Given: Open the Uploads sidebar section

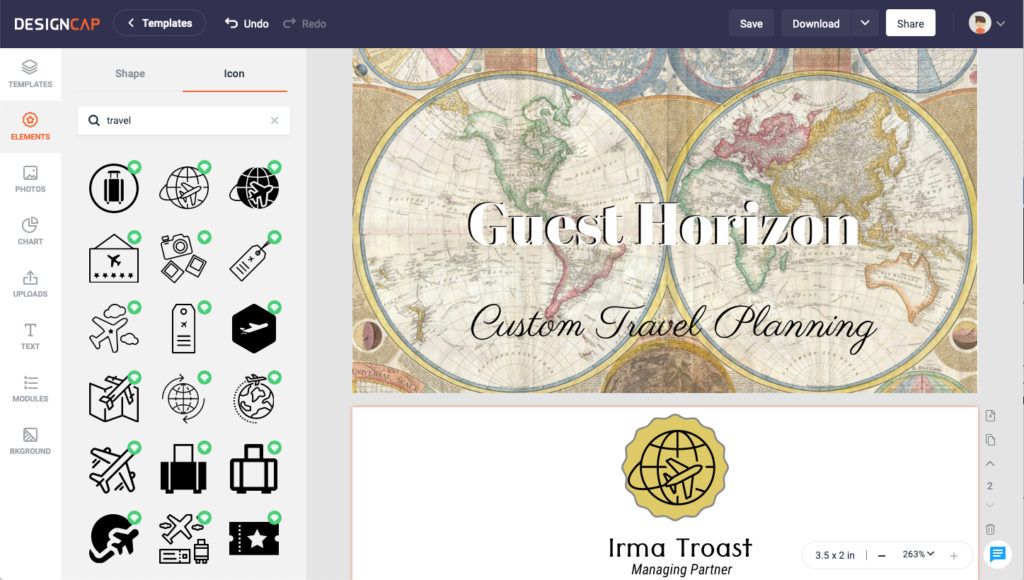Looking at the screenshot, I should tap(30, 283).
